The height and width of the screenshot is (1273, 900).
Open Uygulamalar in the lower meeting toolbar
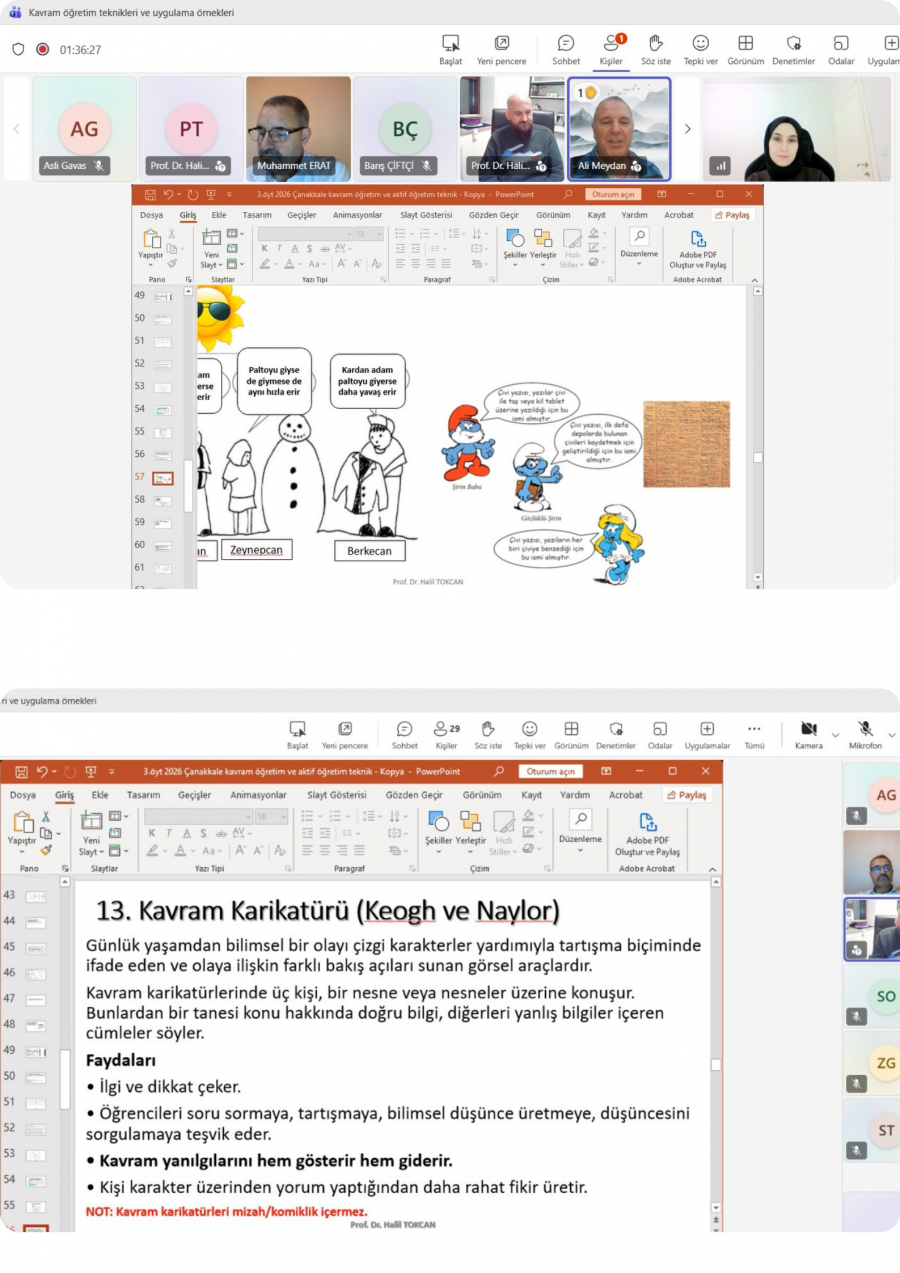pyautogui.click(x=707, y=734)
